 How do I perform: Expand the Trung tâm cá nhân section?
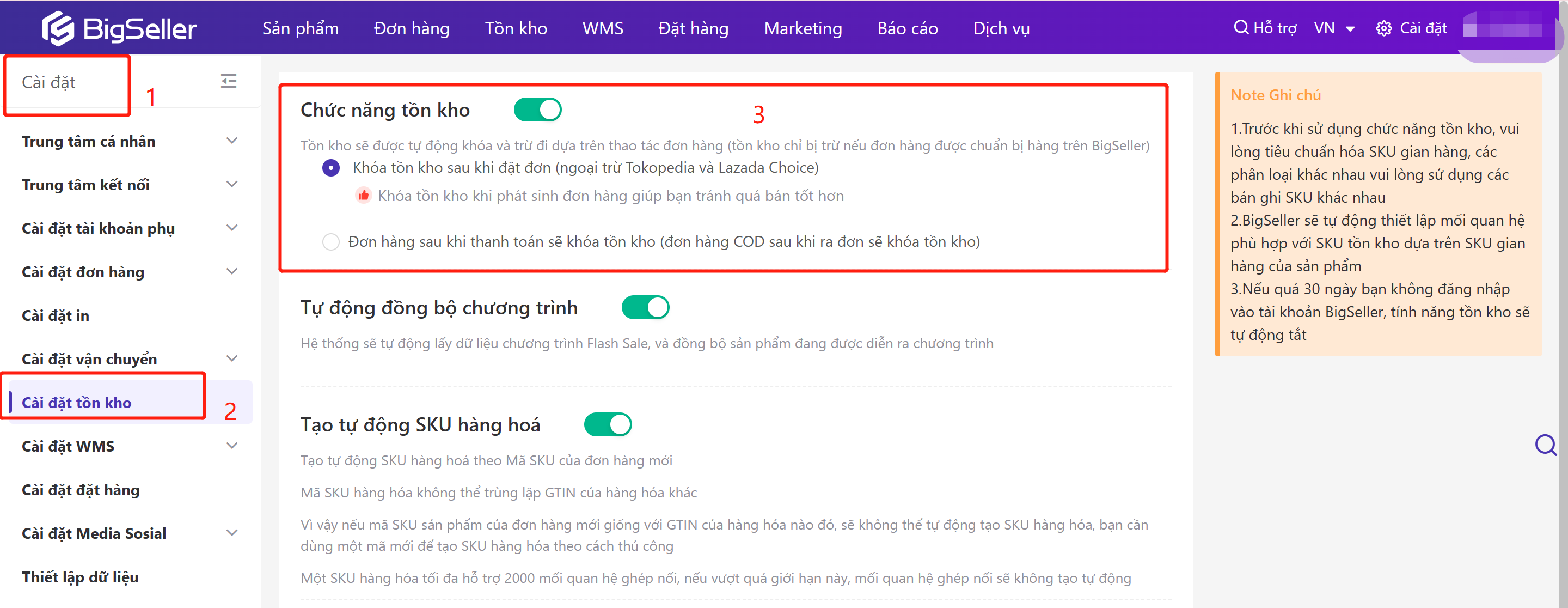point(231,141)
